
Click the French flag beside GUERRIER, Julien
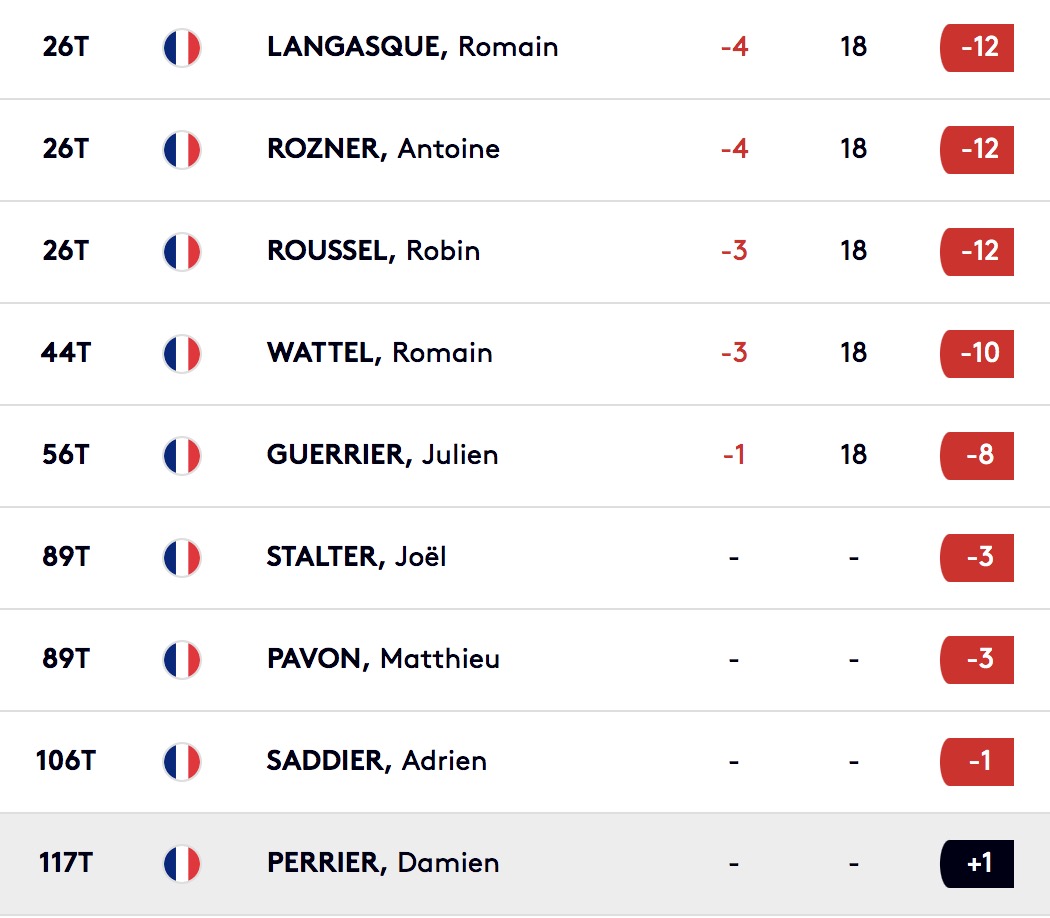coord(182,455)
